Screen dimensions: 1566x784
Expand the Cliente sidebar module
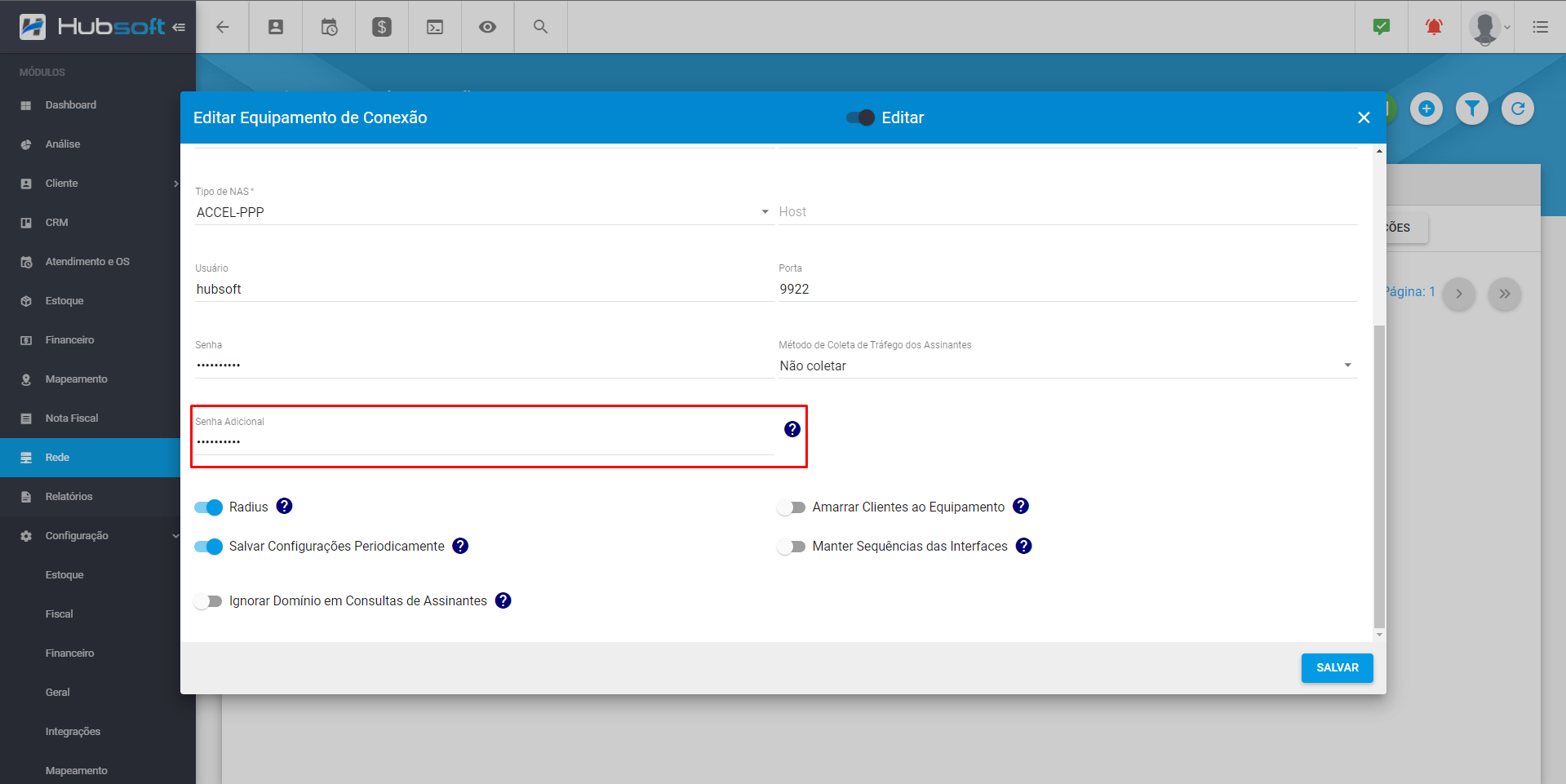[90, 184]
